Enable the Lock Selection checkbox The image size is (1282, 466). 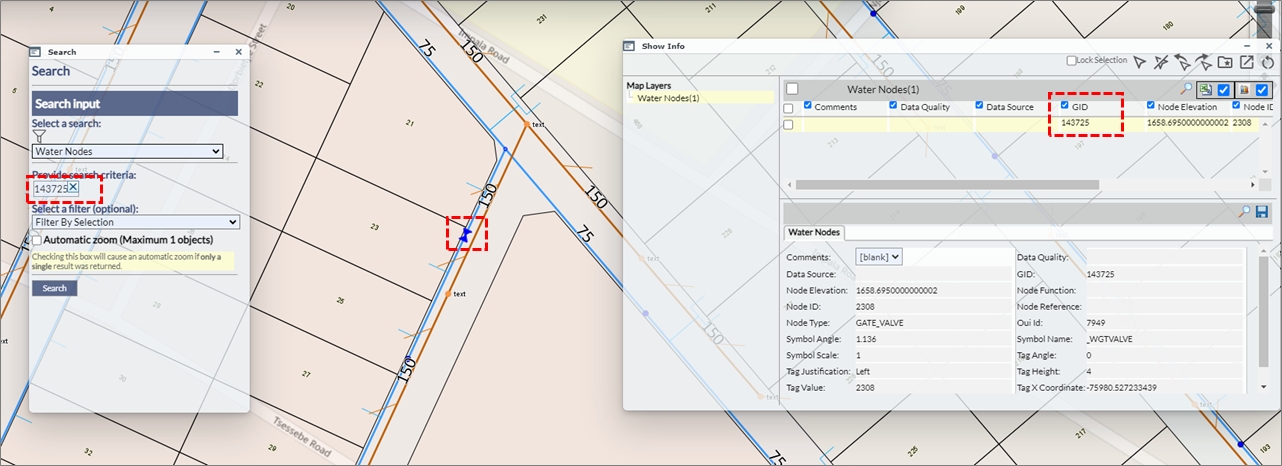[x=1071, y=61]
